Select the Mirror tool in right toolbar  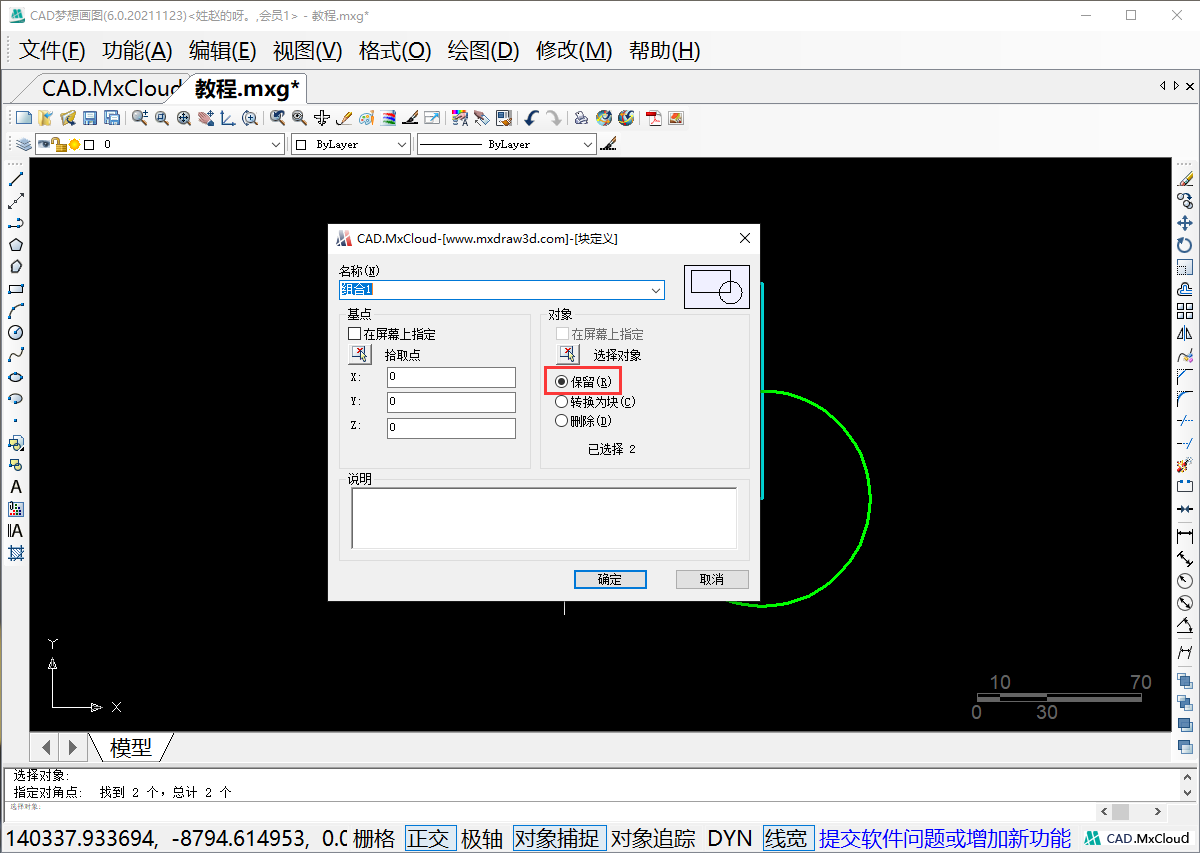coord(1185,333)
